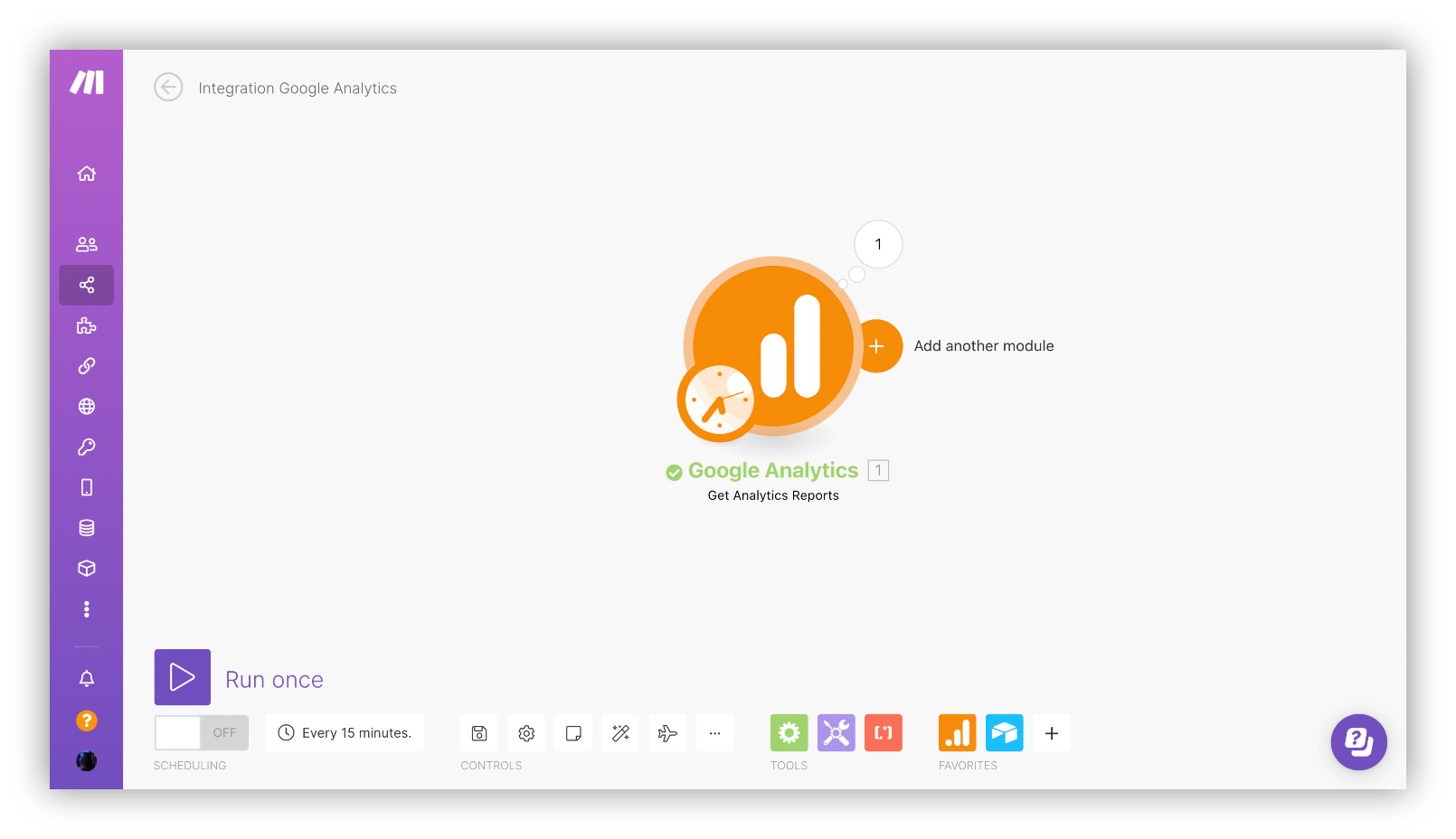The image size is (1456, 839).
Task: Open the Team members icon
Action: (87, 244)
